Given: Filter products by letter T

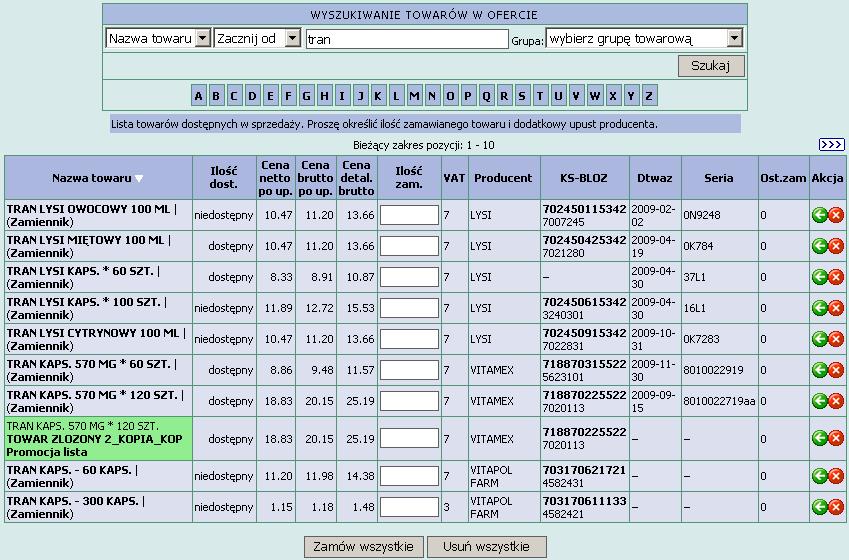Looking at the screenshot, I should (541, 96).
